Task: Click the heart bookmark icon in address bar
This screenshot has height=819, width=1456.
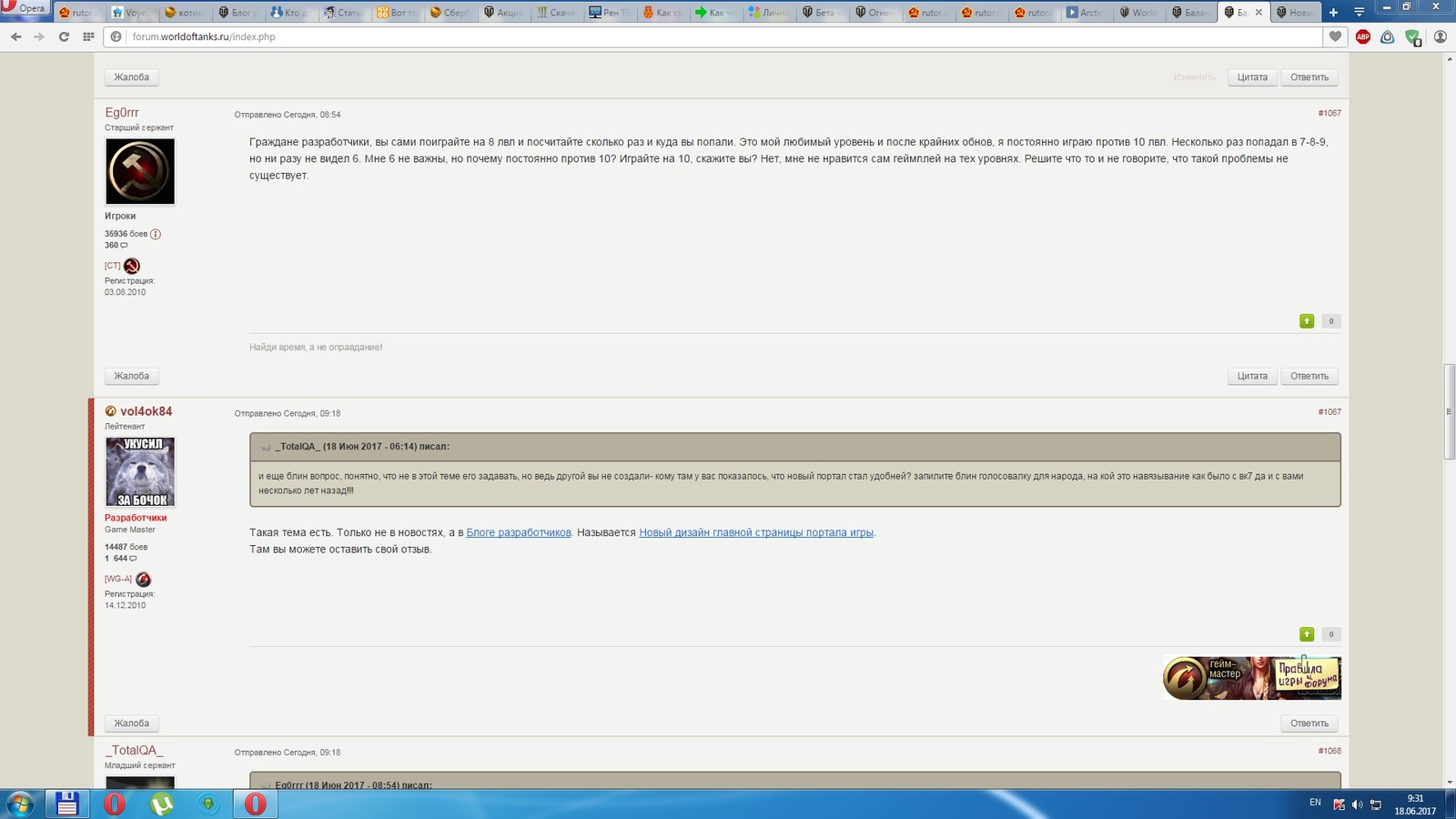Action: (1335, 36)
